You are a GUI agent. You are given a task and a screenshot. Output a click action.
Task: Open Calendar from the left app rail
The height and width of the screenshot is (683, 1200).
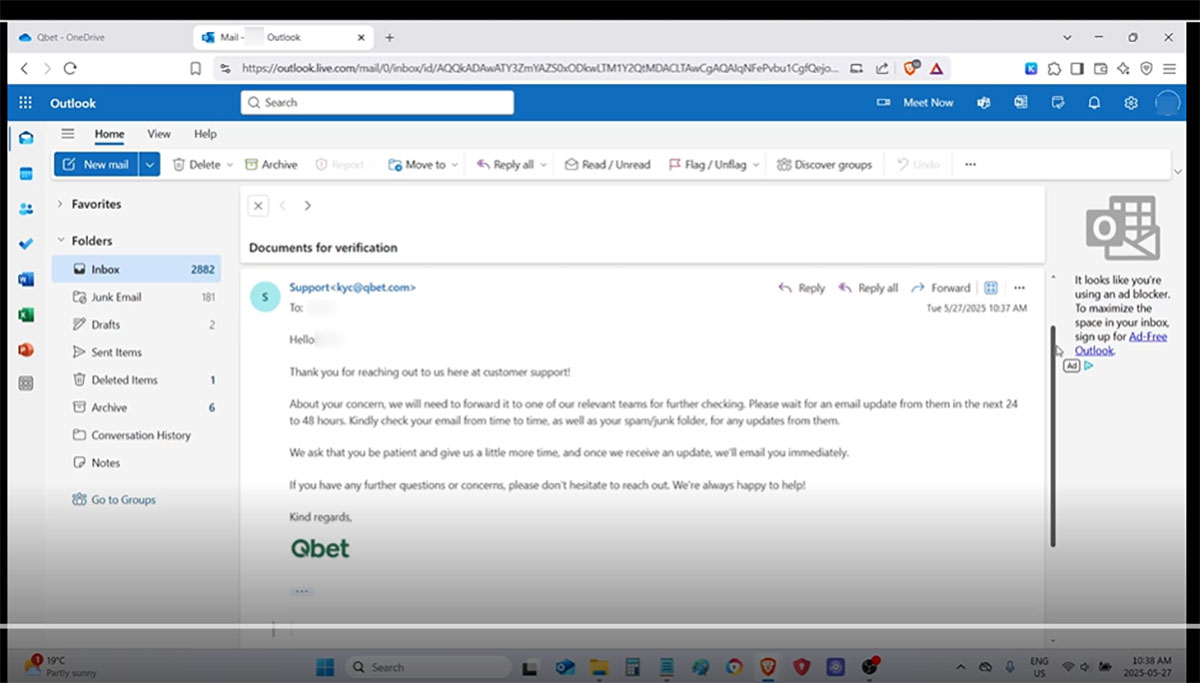tap(26, 173)
